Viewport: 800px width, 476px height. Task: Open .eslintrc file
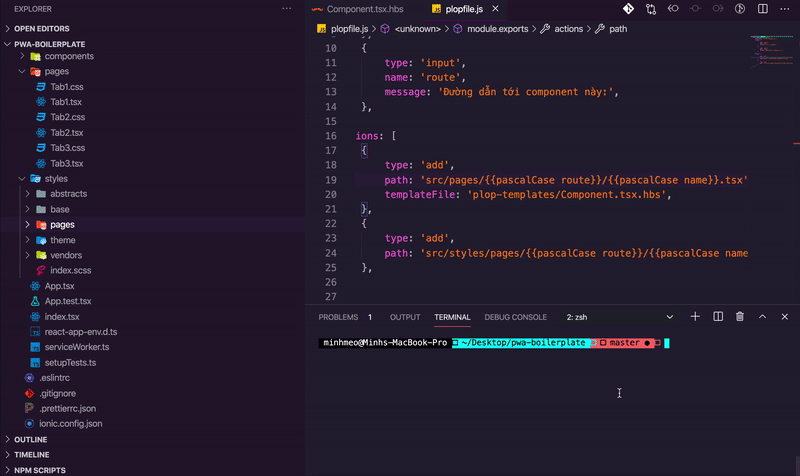[x=54, y=378]
